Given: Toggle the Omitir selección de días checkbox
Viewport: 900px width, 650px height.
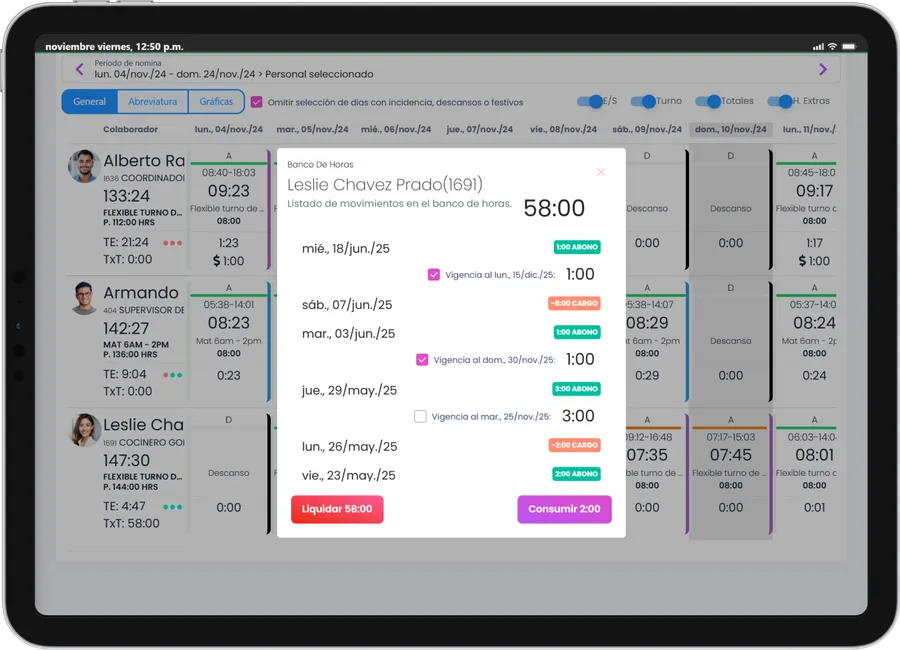Looking at the screenshot, I should click(257, 102).
